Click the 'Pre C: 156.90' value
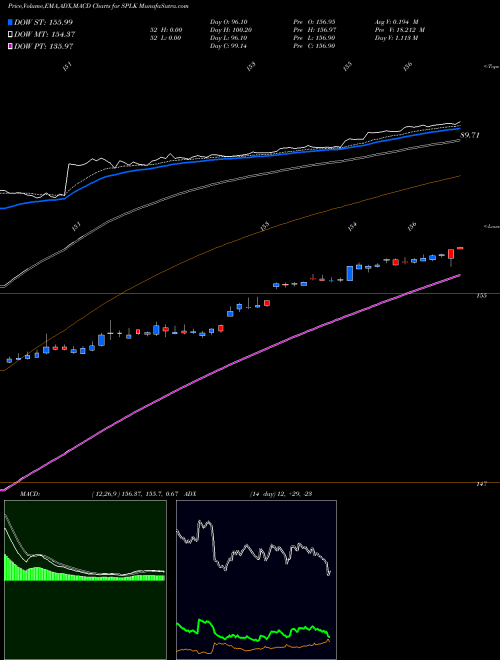500x660 pixels. tap(316, 46)
